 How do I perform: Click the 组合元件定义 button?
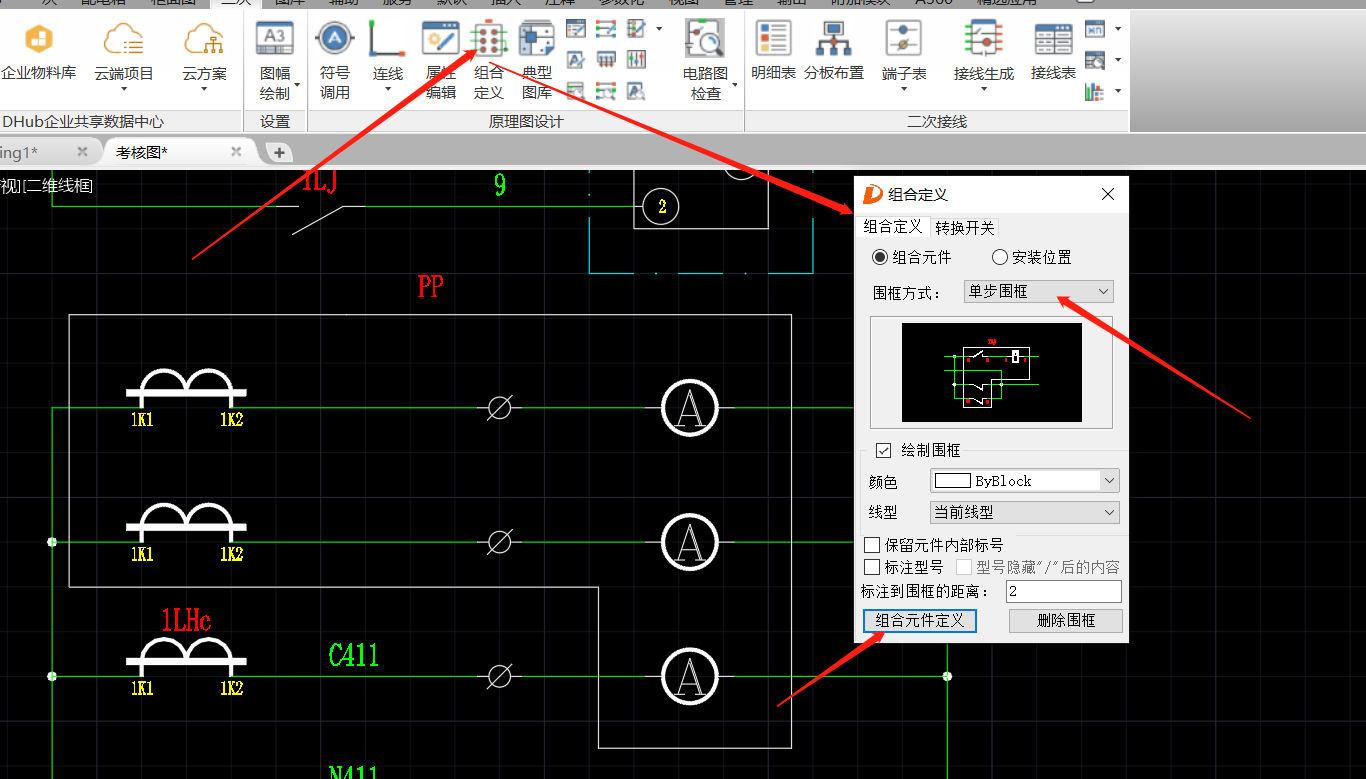[x=919, y=621]
